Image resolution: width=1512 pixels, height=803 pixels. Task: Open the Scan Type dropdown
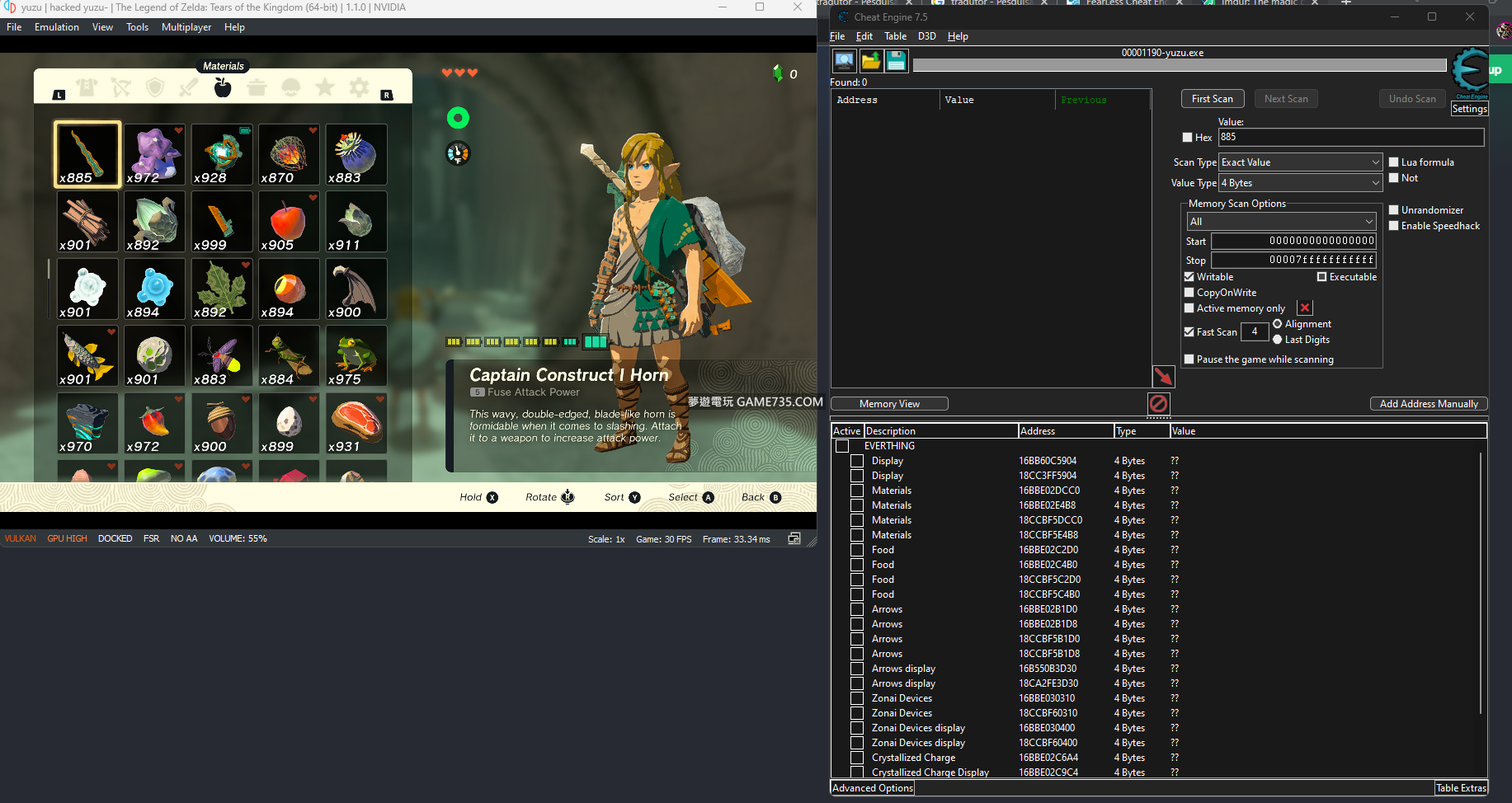click(x=1299, y=162)
